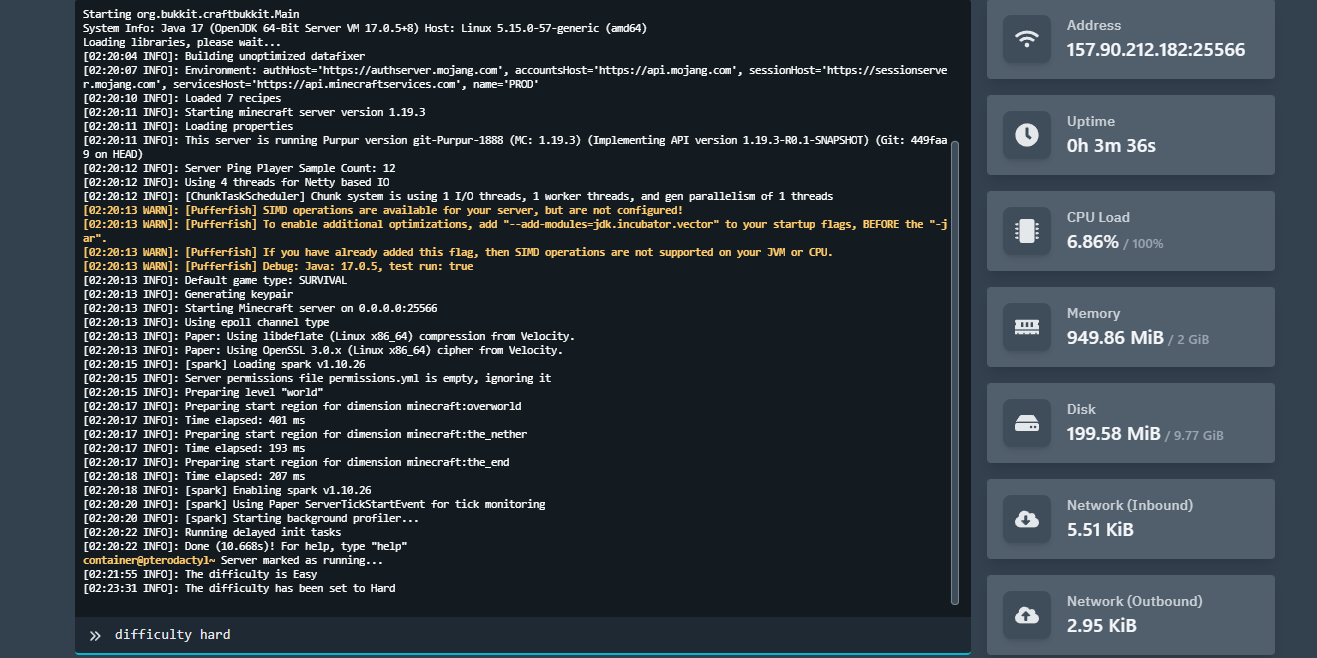Click the Disk drive icon
The height and width of the screenshot is (658, 1317).
(x=1026, y=423)
